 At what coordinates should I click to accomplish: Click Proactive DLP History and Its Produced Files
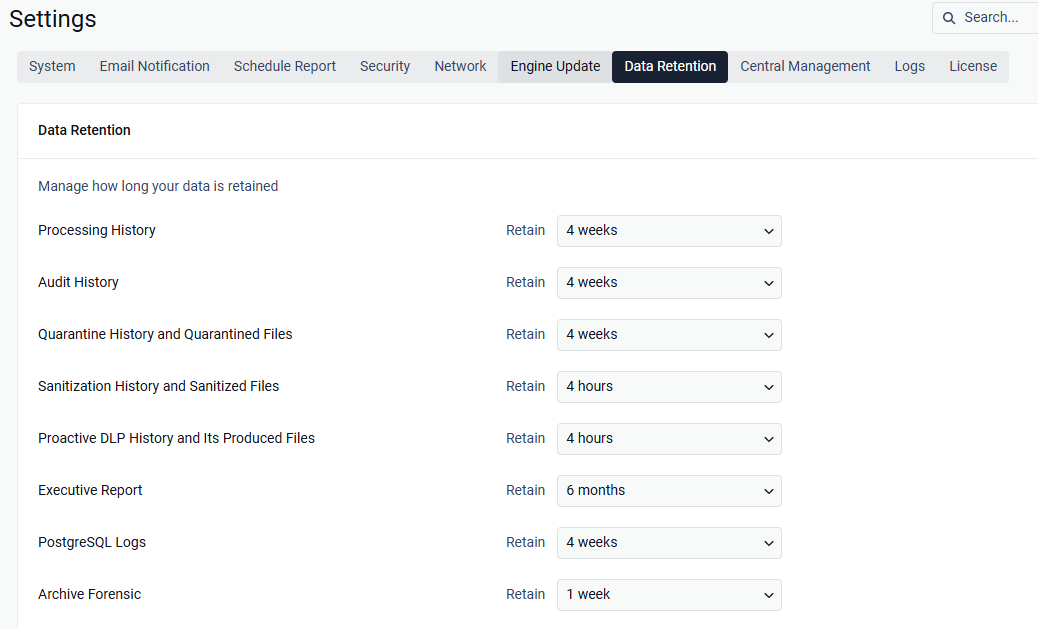coord(176,438)
